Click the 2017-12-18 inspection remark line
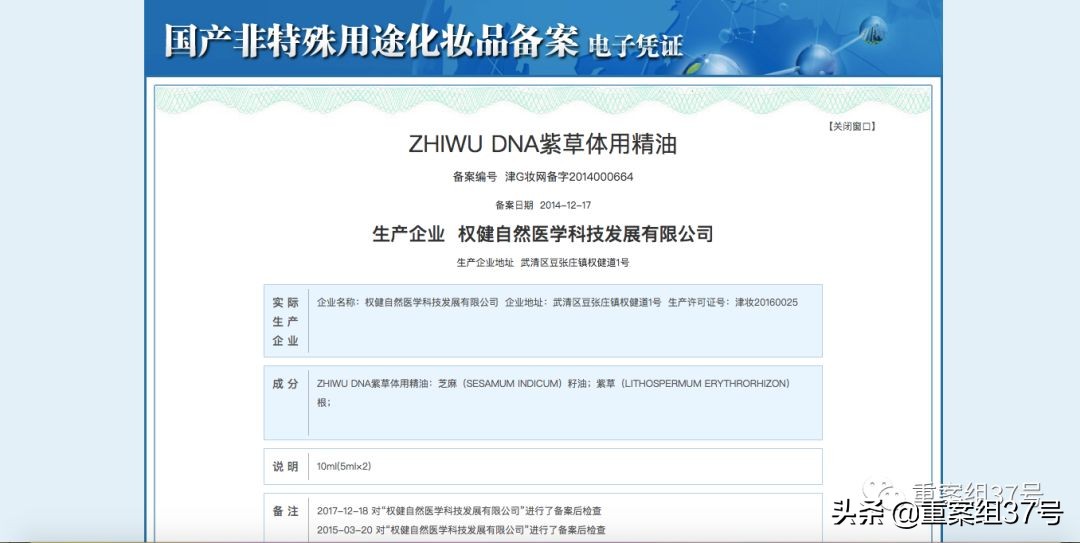The height and width of the screenshot is (543, 1080). tap(459, 511)
